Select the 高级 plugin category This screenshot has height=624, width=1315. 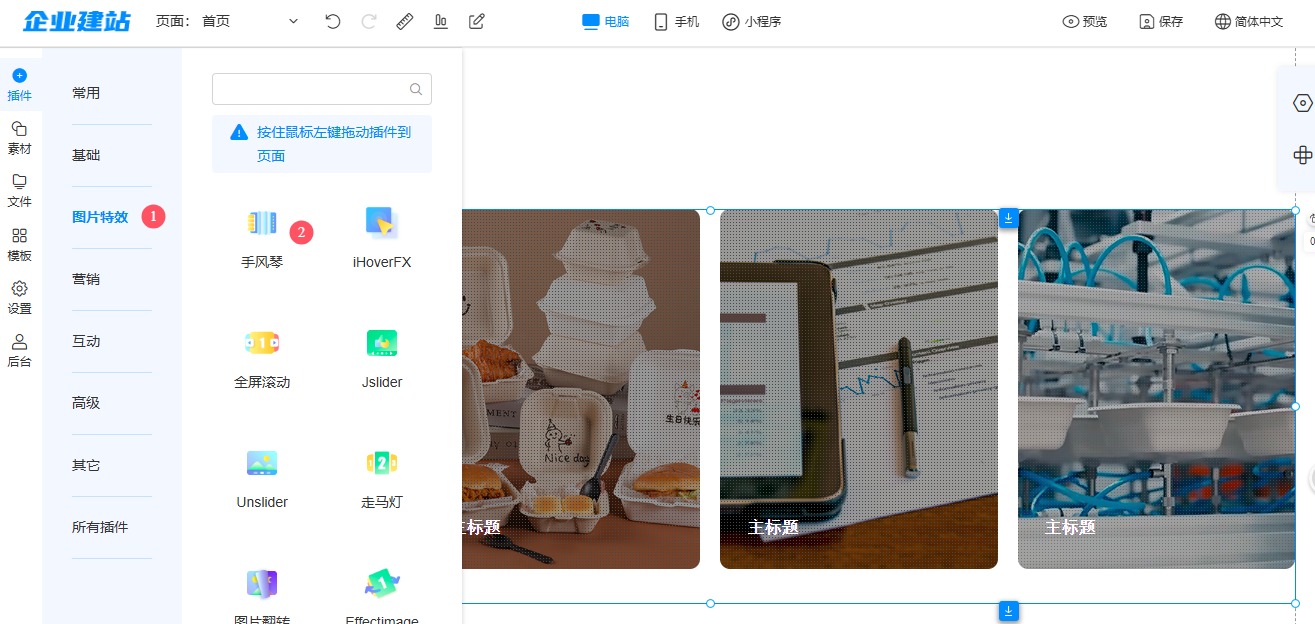pyautogui.click(x=86, y=403)
